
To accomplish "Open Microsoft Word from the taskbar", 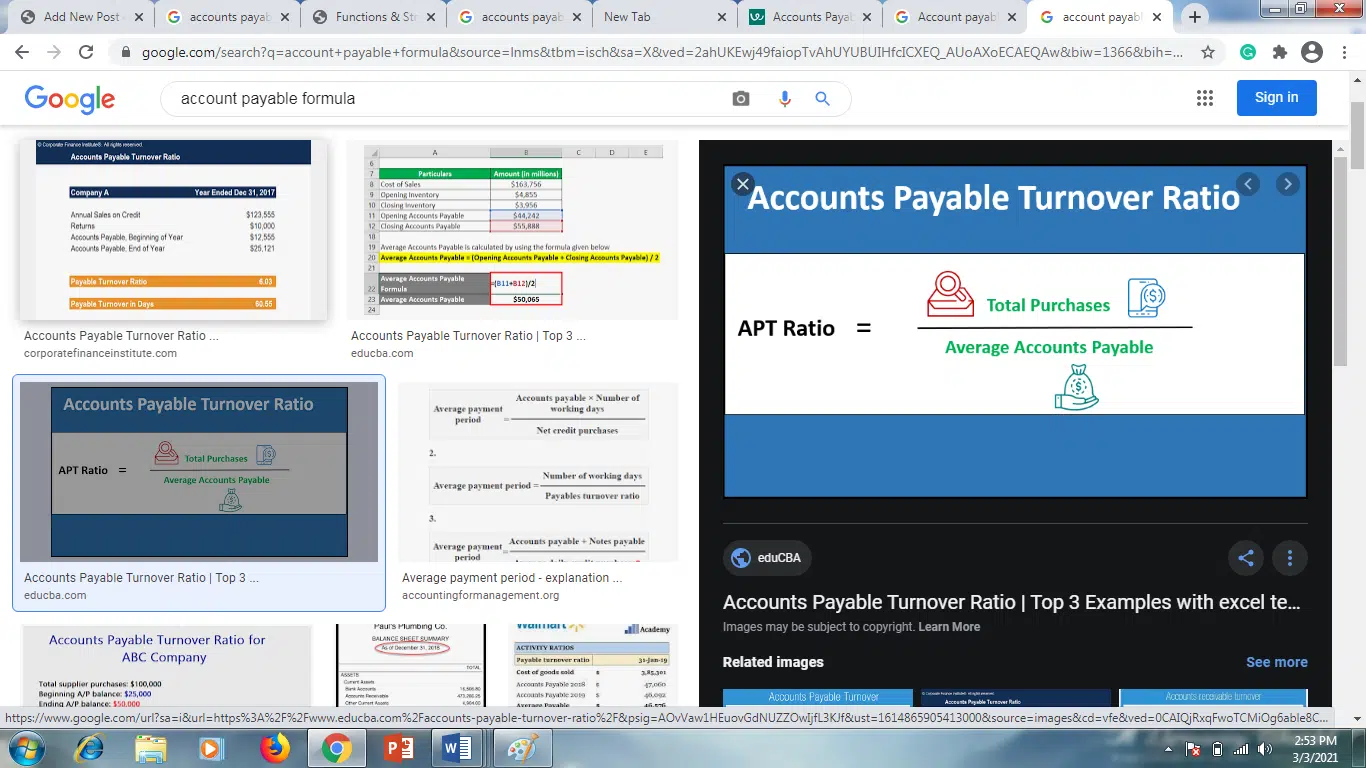I will pyautogui.click(x=457, y=748).
